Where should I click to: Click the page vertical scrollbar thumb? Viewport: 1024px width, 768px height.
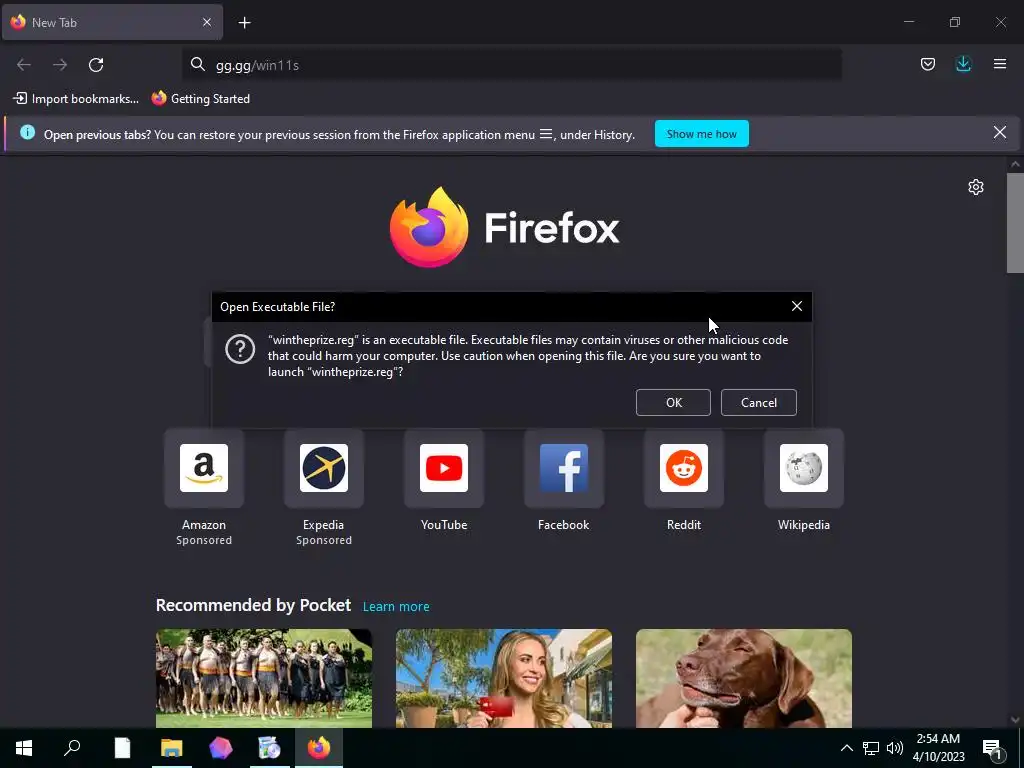[1015, 223]
